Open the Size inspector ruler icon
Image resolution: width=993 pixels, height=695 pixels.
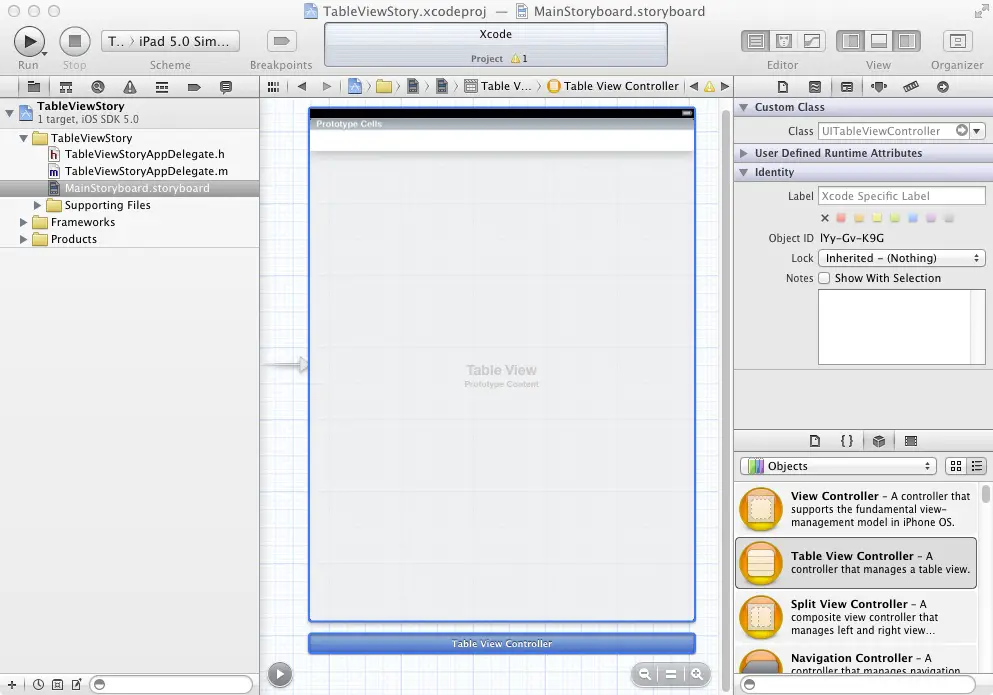click(x=910, y=87)
